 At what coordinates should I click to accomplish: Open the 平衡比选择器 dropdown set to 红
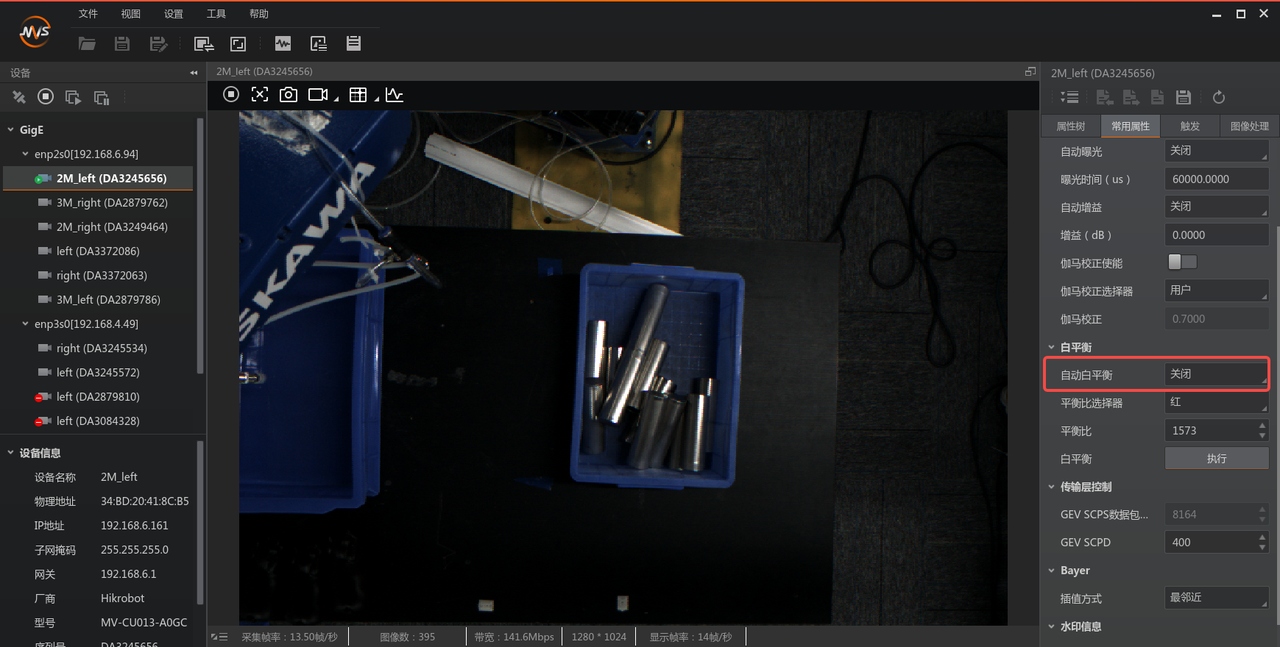pyautogui.click(x=1216, y=402)
